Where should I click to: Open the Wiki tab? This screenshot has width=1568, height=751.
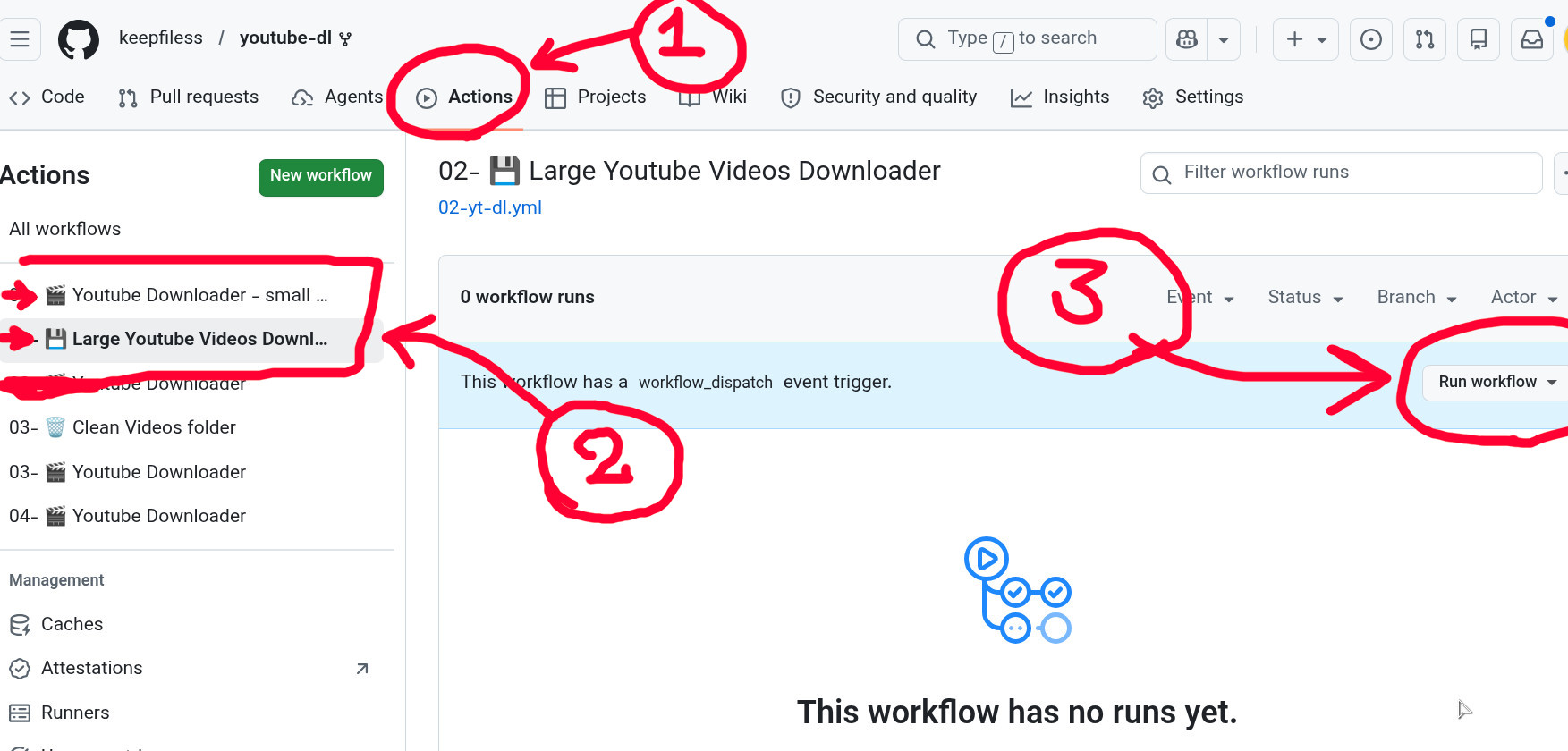point(713,97)
